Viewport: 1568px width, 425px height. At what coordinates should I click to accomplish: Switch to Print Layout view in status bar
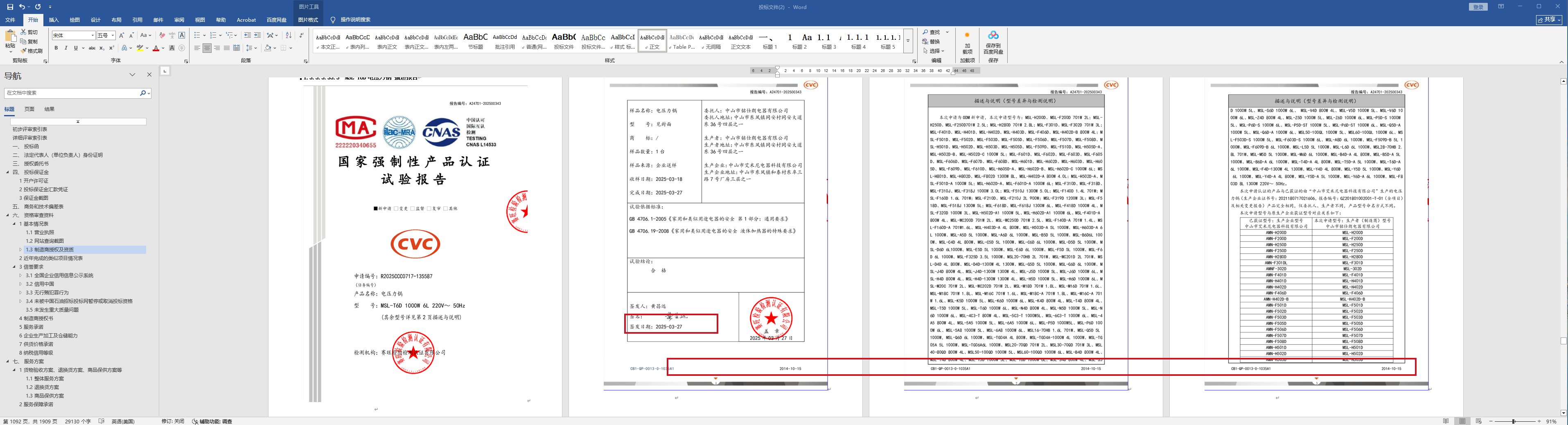tap(1462, 421)
